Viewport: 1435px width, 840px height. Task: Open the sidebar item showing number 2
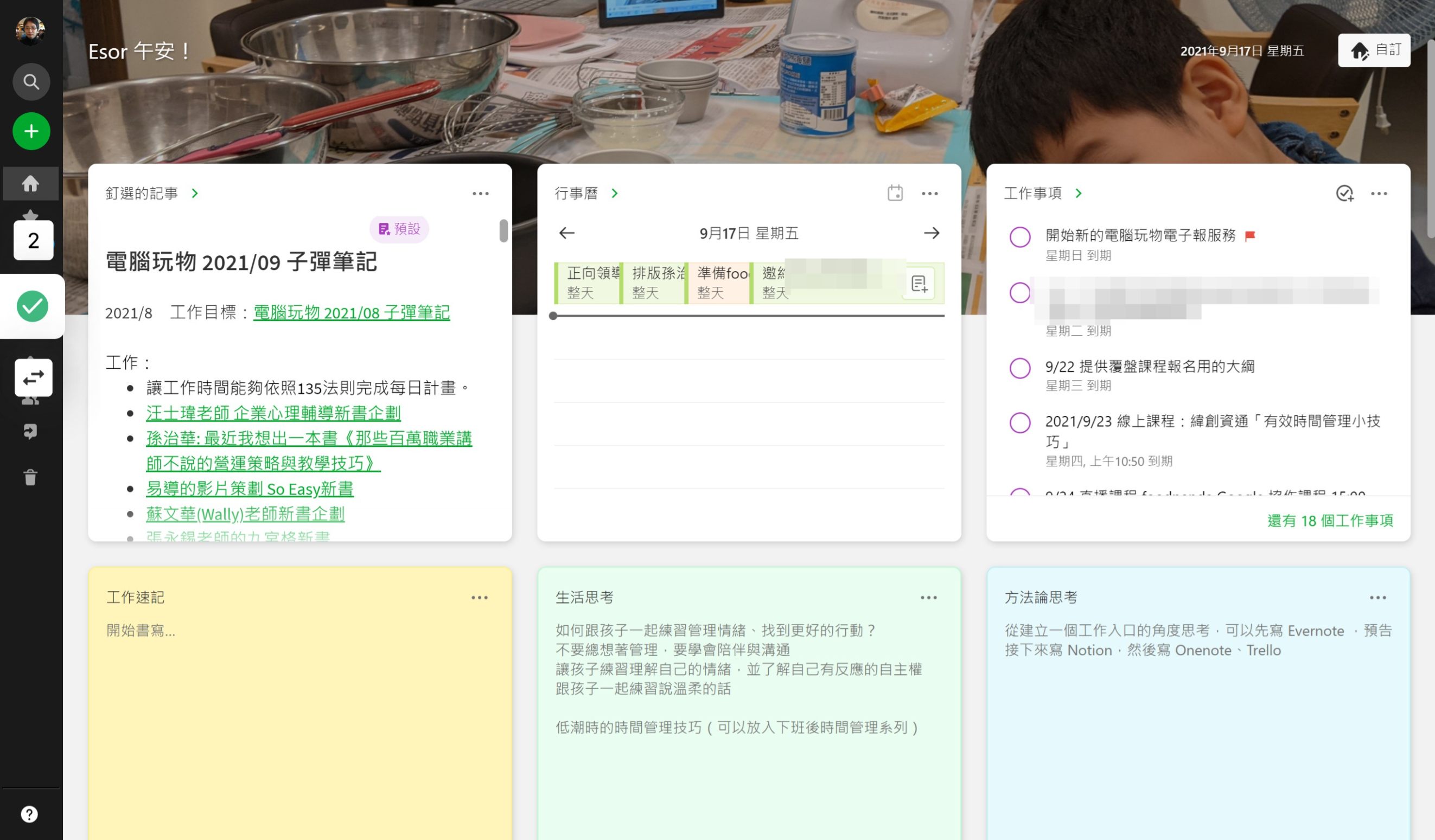pos(34,240)
